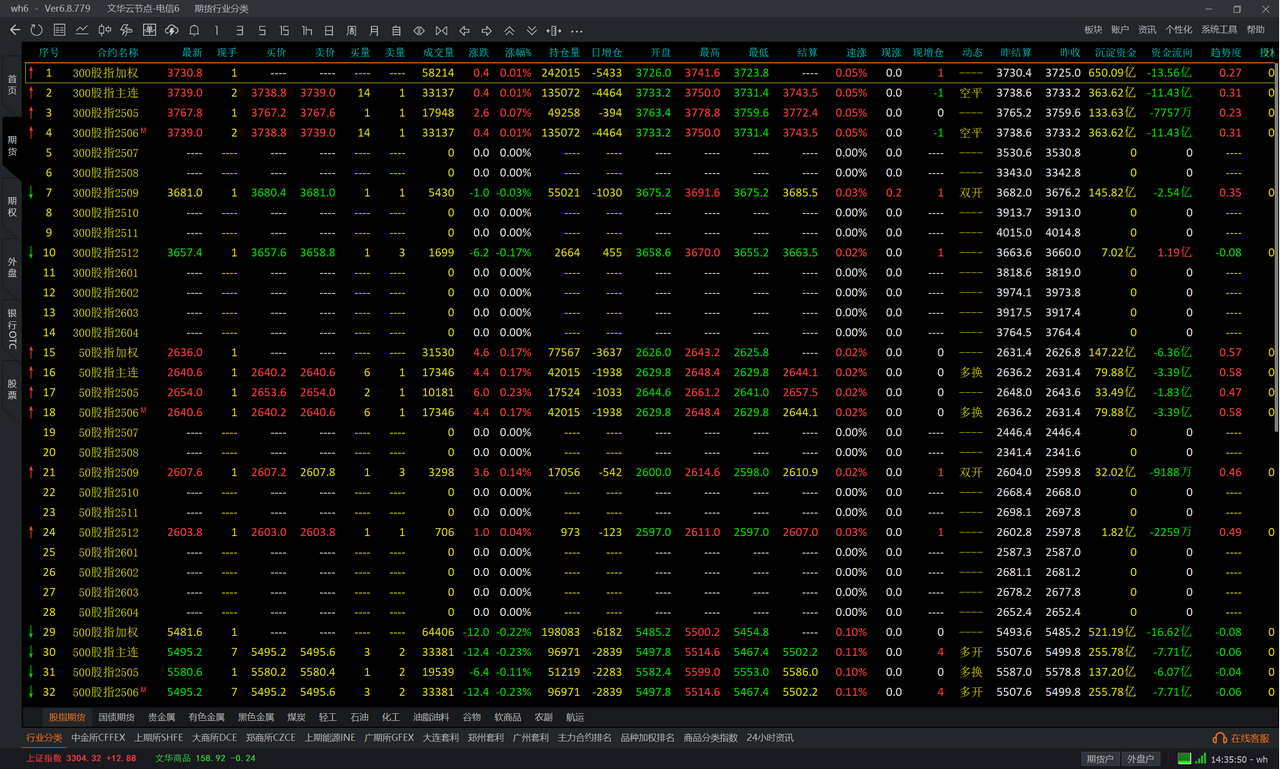Click the circular refresh icon
This screenshot has height=769, width=1280.
click(37, 30)
